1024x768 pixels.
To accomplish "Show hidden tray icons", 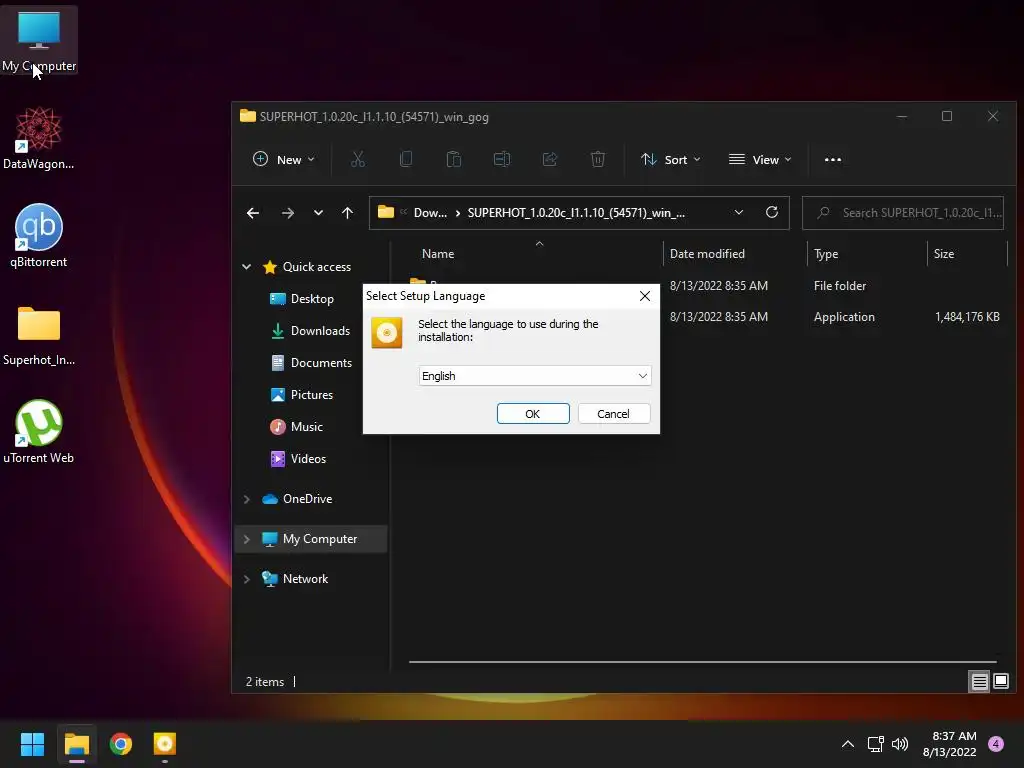I will point(848,744).
